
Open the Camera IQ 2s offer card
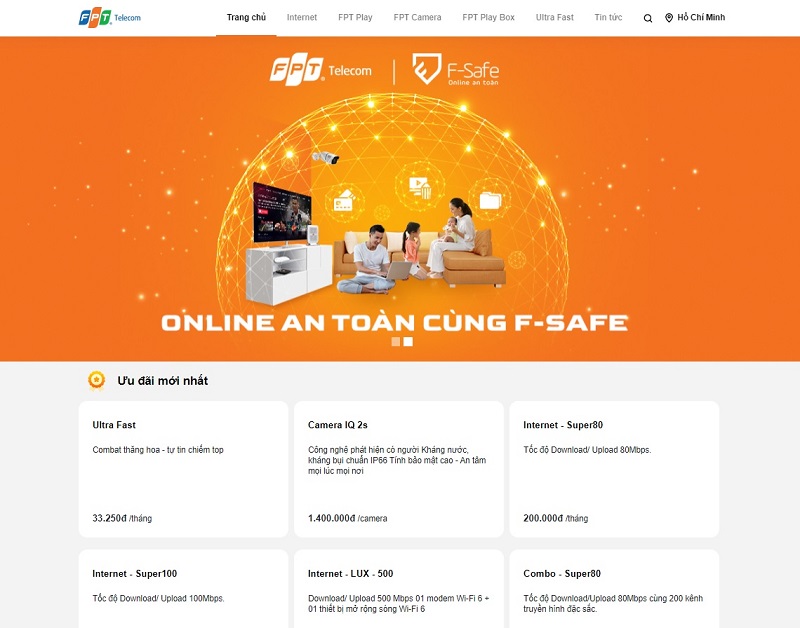click(x=399, y=469)
